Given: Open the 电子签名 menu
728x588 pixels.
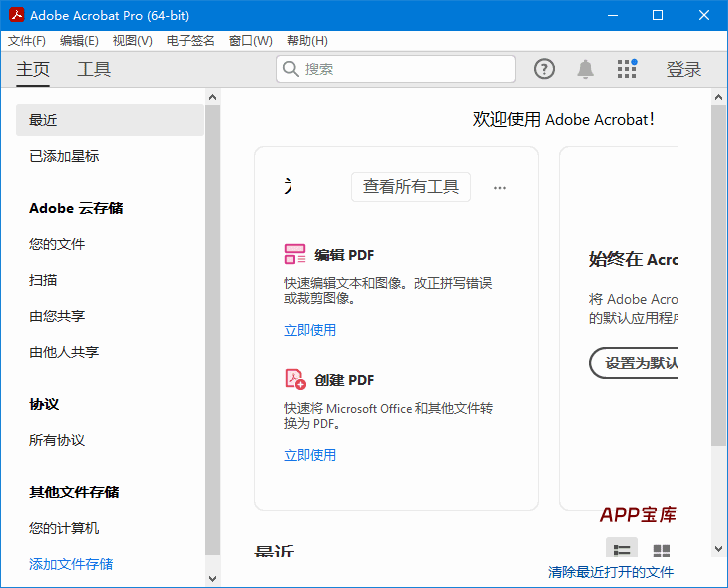Looking at the screenshot, I should pyautogui.click(x=190, y=41).
